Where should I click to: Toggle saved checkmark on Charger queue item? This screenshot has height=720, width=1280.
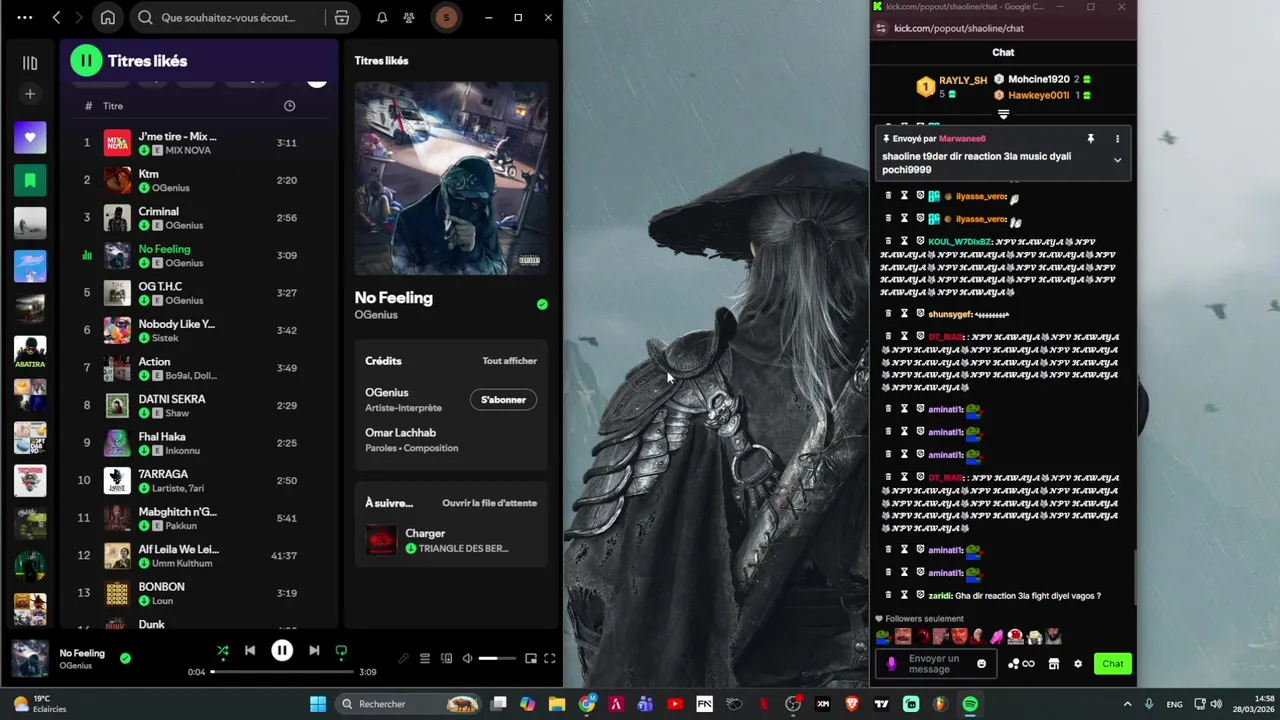pyautogui.click(x=411, y=548)
